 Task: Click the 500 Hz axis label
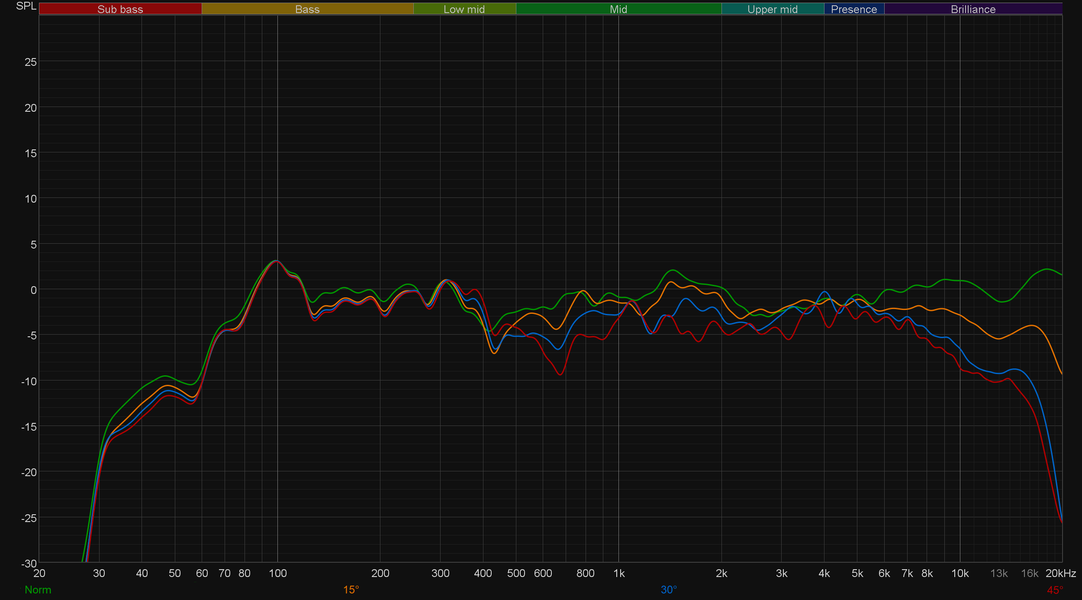(x=516, y=573)
